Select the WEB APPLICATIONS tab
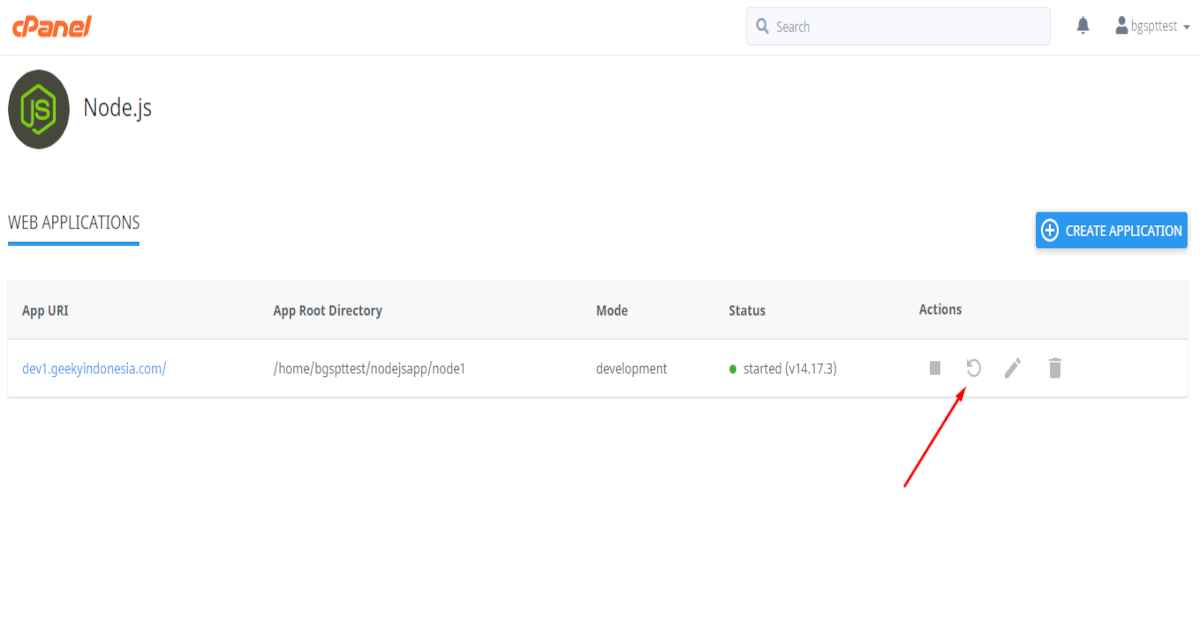 click(x=74, y=223)
